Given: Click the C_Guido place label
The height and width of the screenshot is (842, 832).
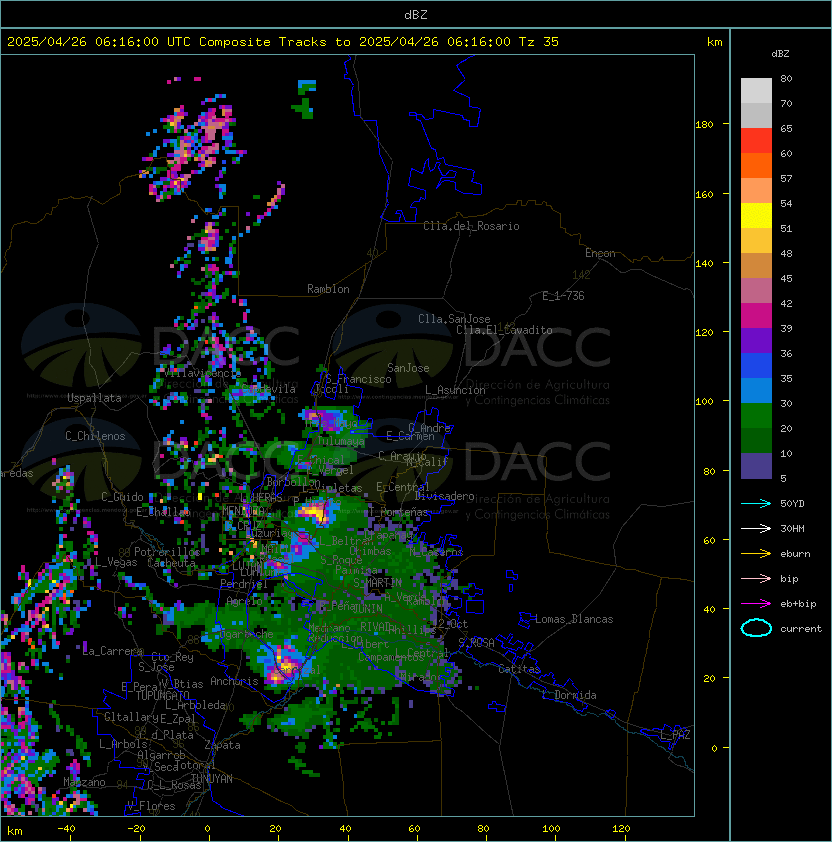Looking at the screenshot, I should click(122, 497).
